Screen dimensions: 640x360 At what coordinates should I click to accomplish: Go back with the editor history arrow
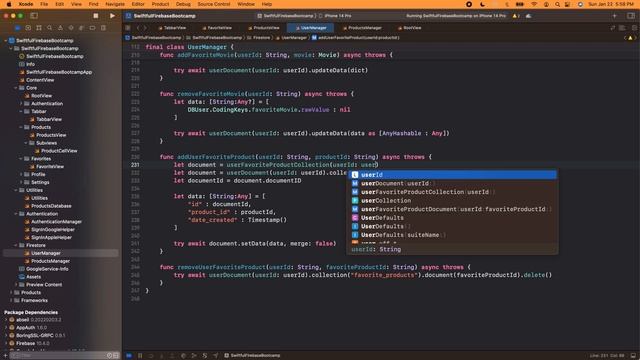pyautogui.click(x=138, y=28)
